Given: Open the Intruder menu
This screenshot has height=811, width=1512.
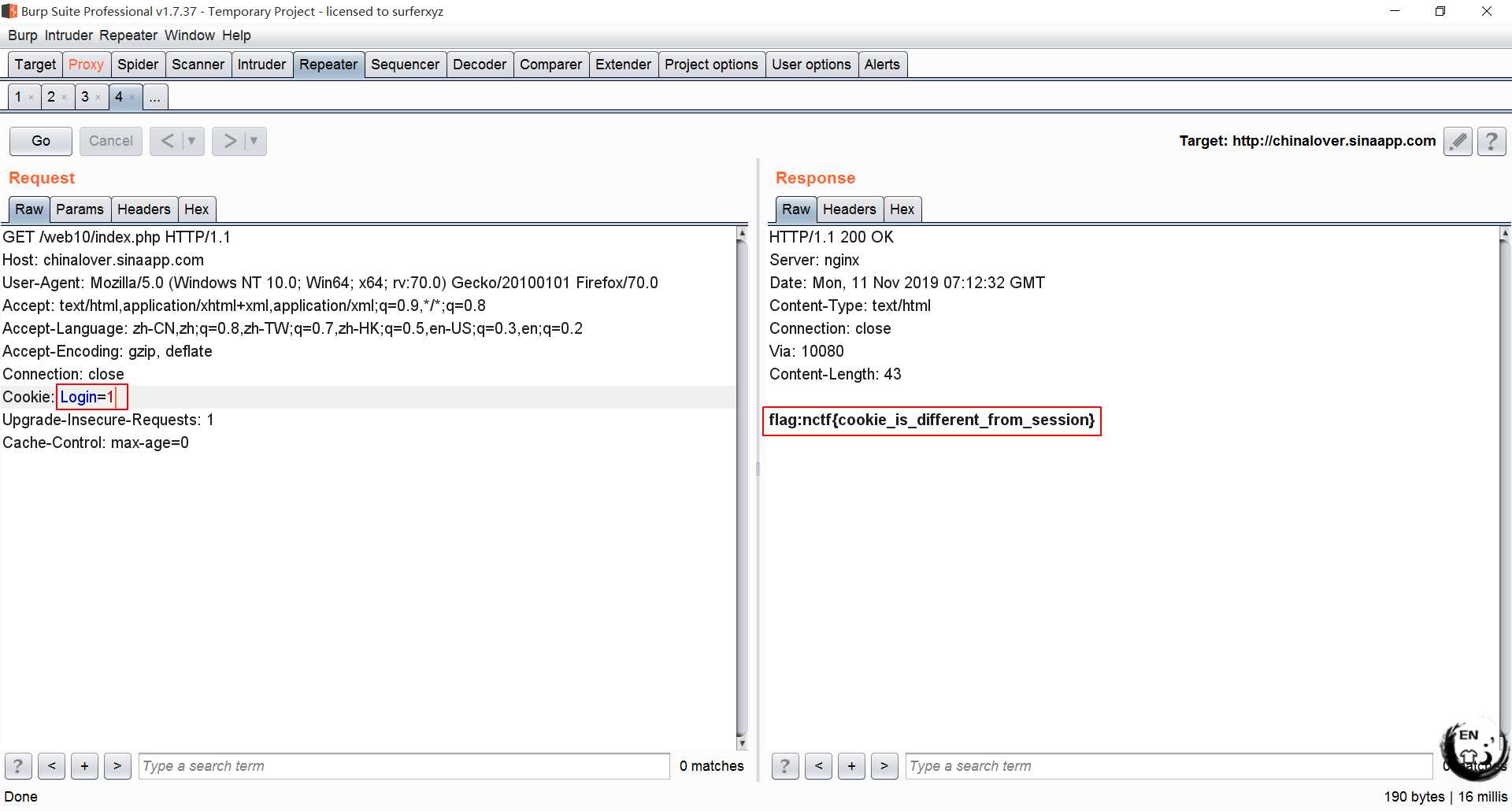Looking at the screenshot, I should coord(69,35).
